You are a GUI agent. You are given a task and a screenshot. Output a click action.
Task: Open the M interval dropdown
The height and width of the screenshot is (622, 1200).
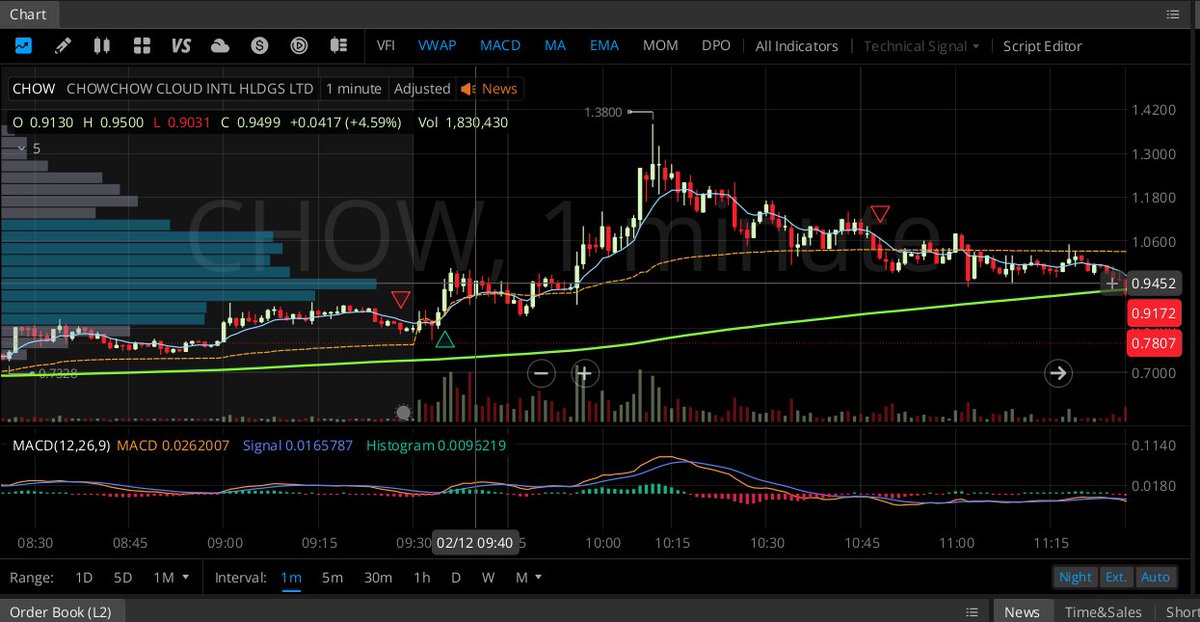(x=528, y=577)
